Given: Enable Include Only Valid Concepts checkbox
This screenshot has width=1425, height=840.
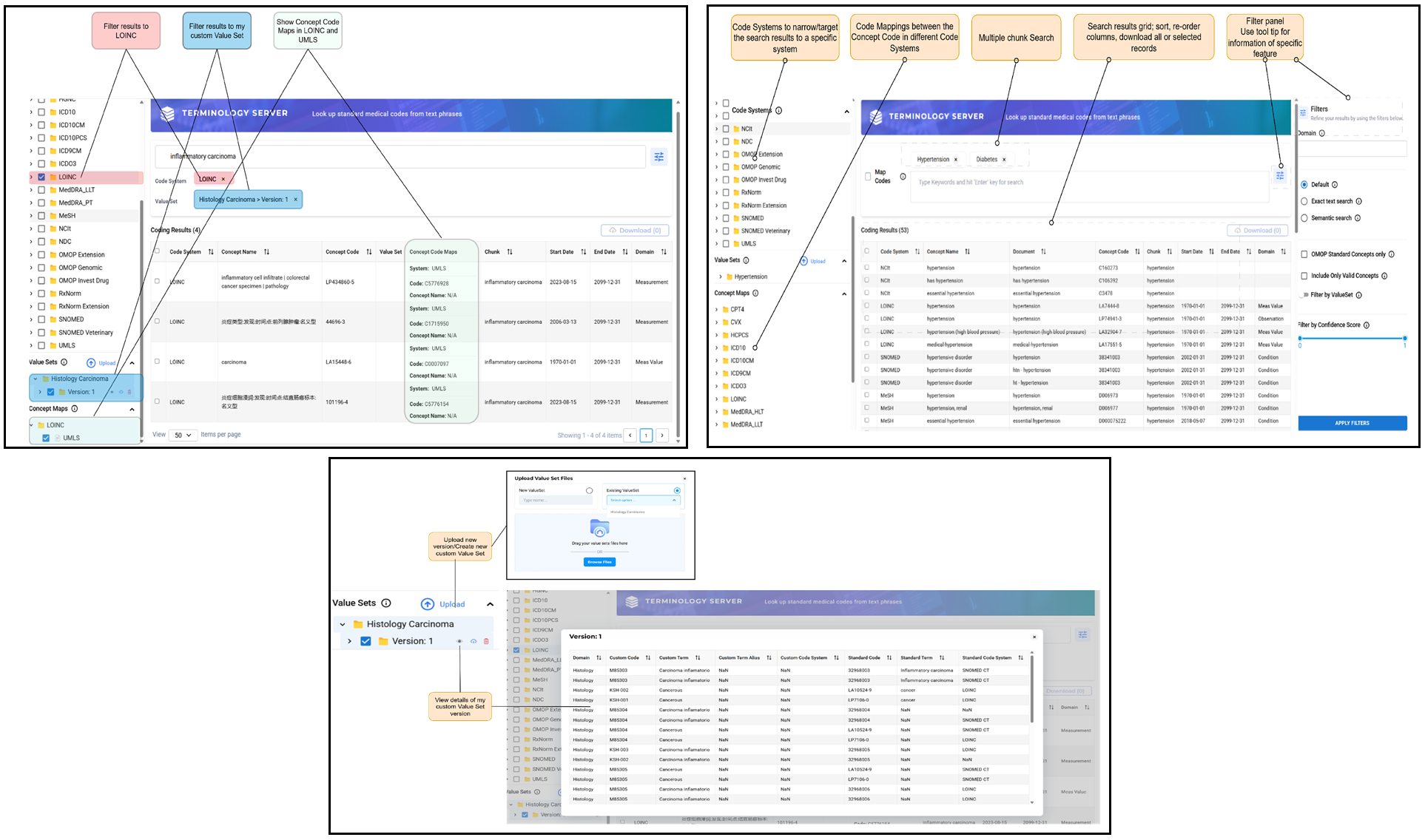Looking at the screenshot, I should tap(1304, 276).
